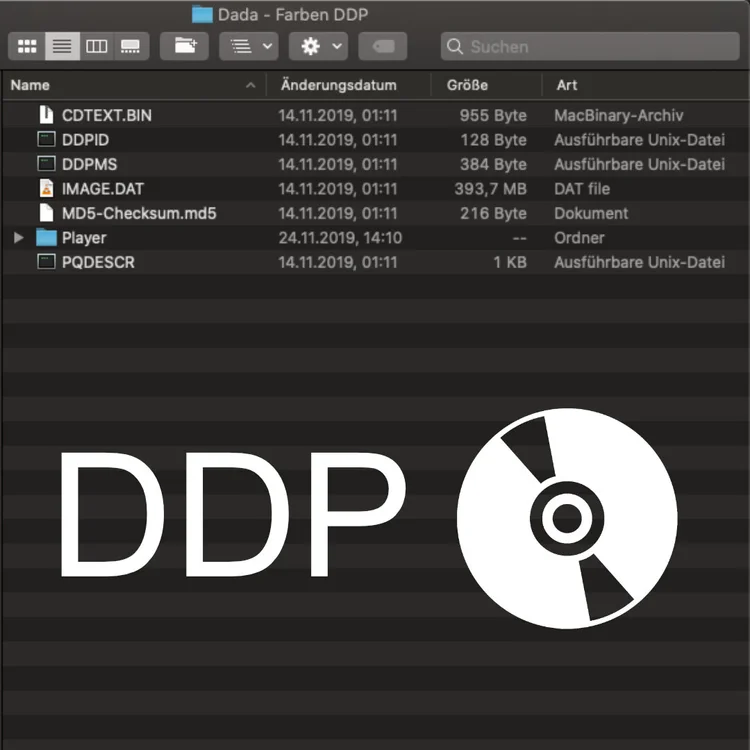The width and height of the screenshot is (750, 750).
Task: Click the folder proxy icon in title bar
Action: point(202,14)
